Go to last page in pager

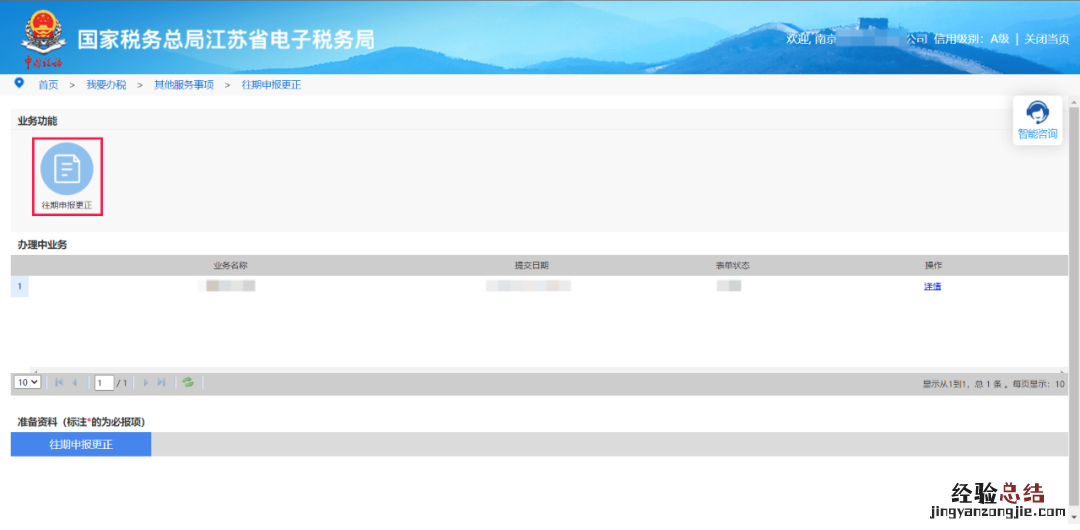tap(161, 383)
